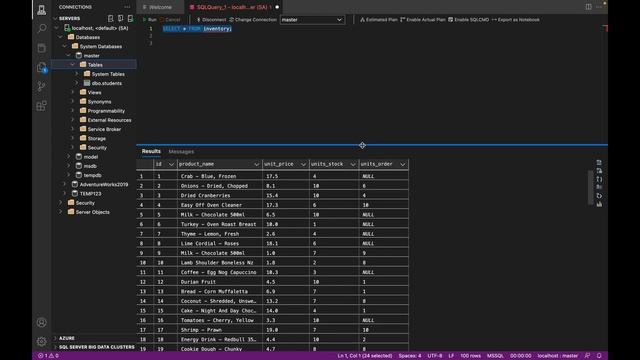Collapse the localhost server node
The height and width of the screenshot is (360, 640).
pyautogui.click(x=57, y=28)
